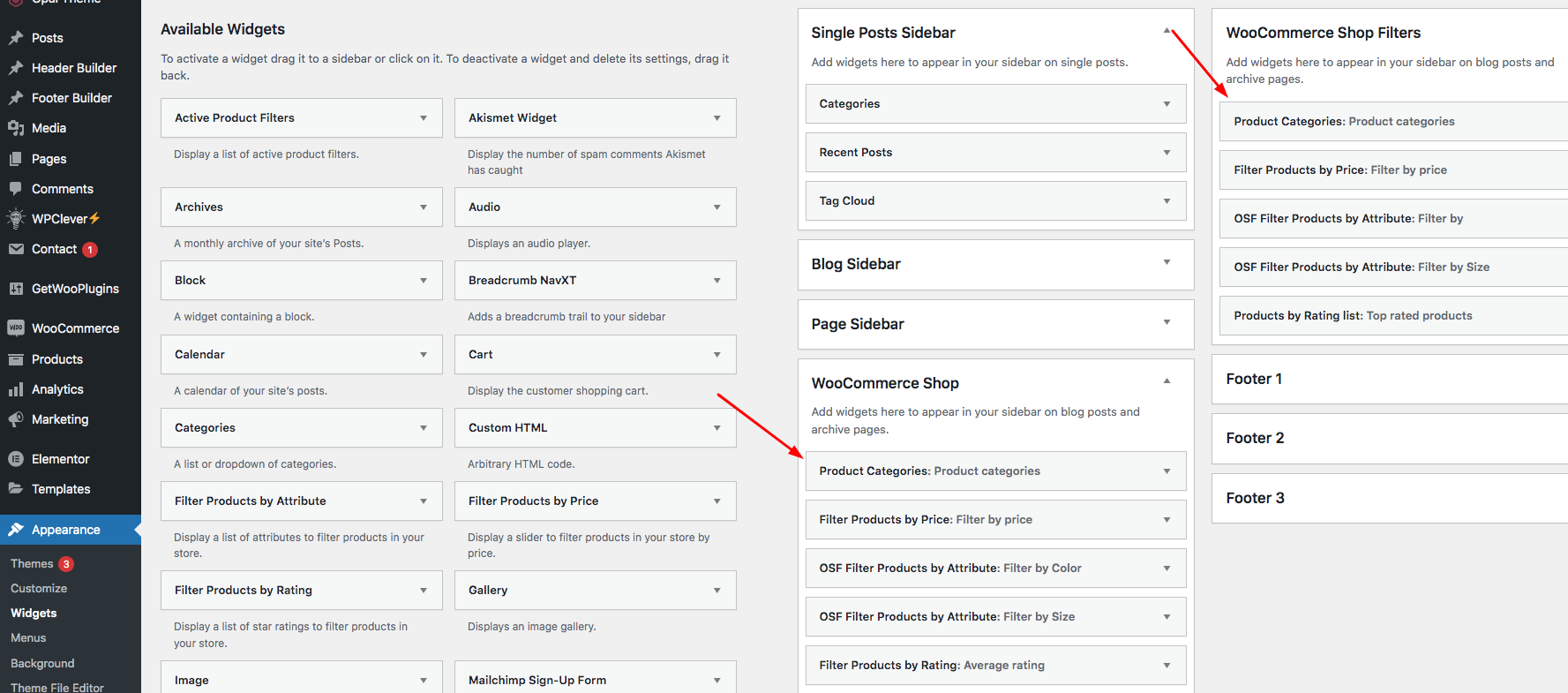
Task: Click the WPClever mascot icon
Action: [x=16, y=219]
